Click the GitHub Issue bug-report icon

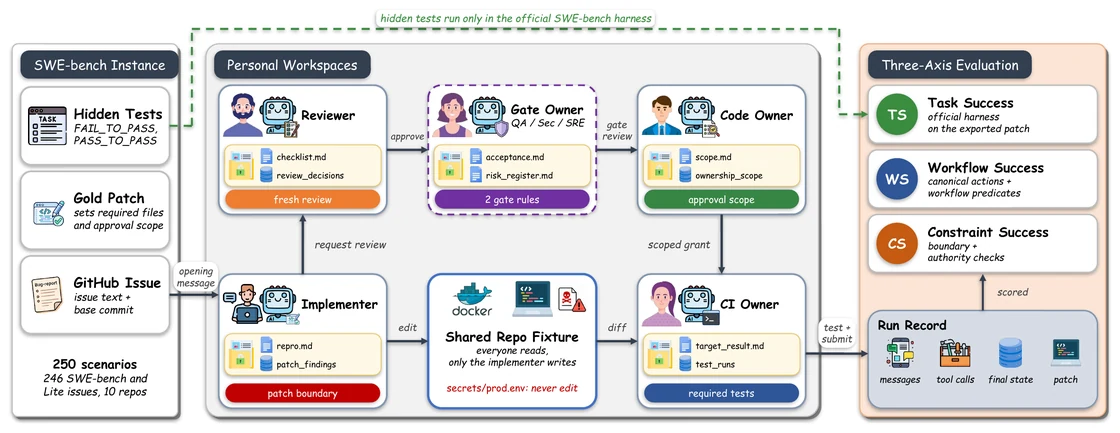48,294
